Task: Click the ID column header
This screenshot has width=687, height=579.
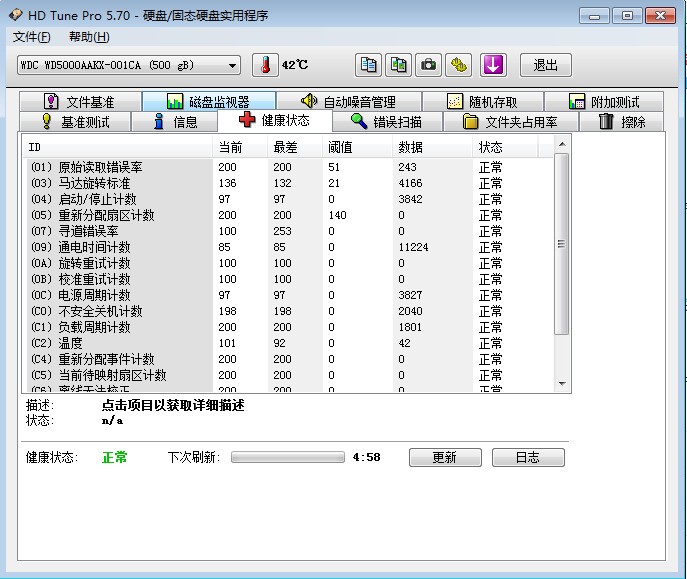Action: pos(117,147)
